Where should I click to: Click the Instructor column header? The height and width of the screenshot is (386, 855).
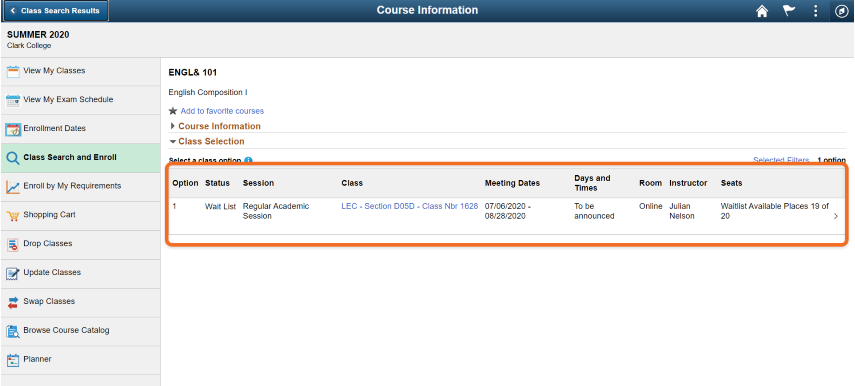(x=688, y=183)
